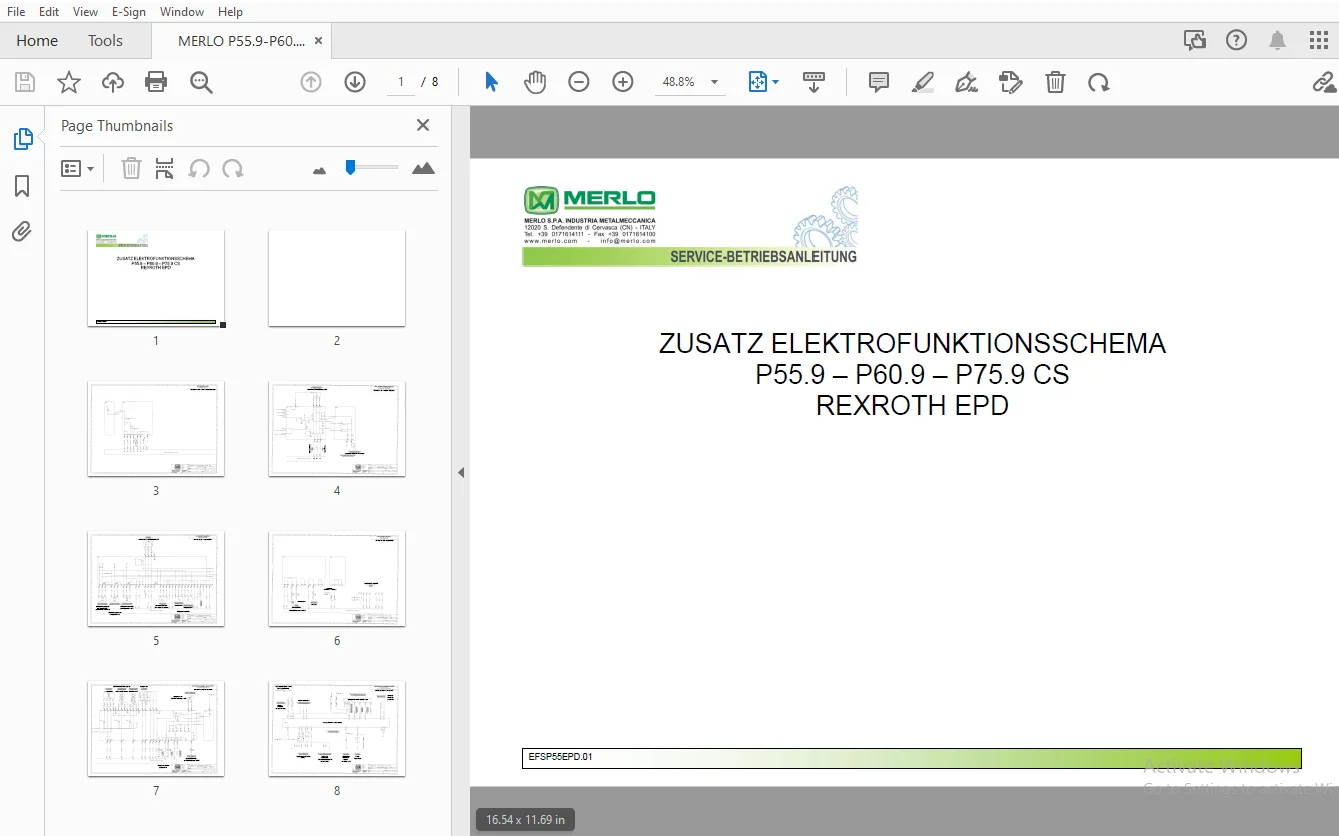Click the REXROTH EPD title text
The height and width of the screenshot is (836, 1339).
(x=912, y=405)
